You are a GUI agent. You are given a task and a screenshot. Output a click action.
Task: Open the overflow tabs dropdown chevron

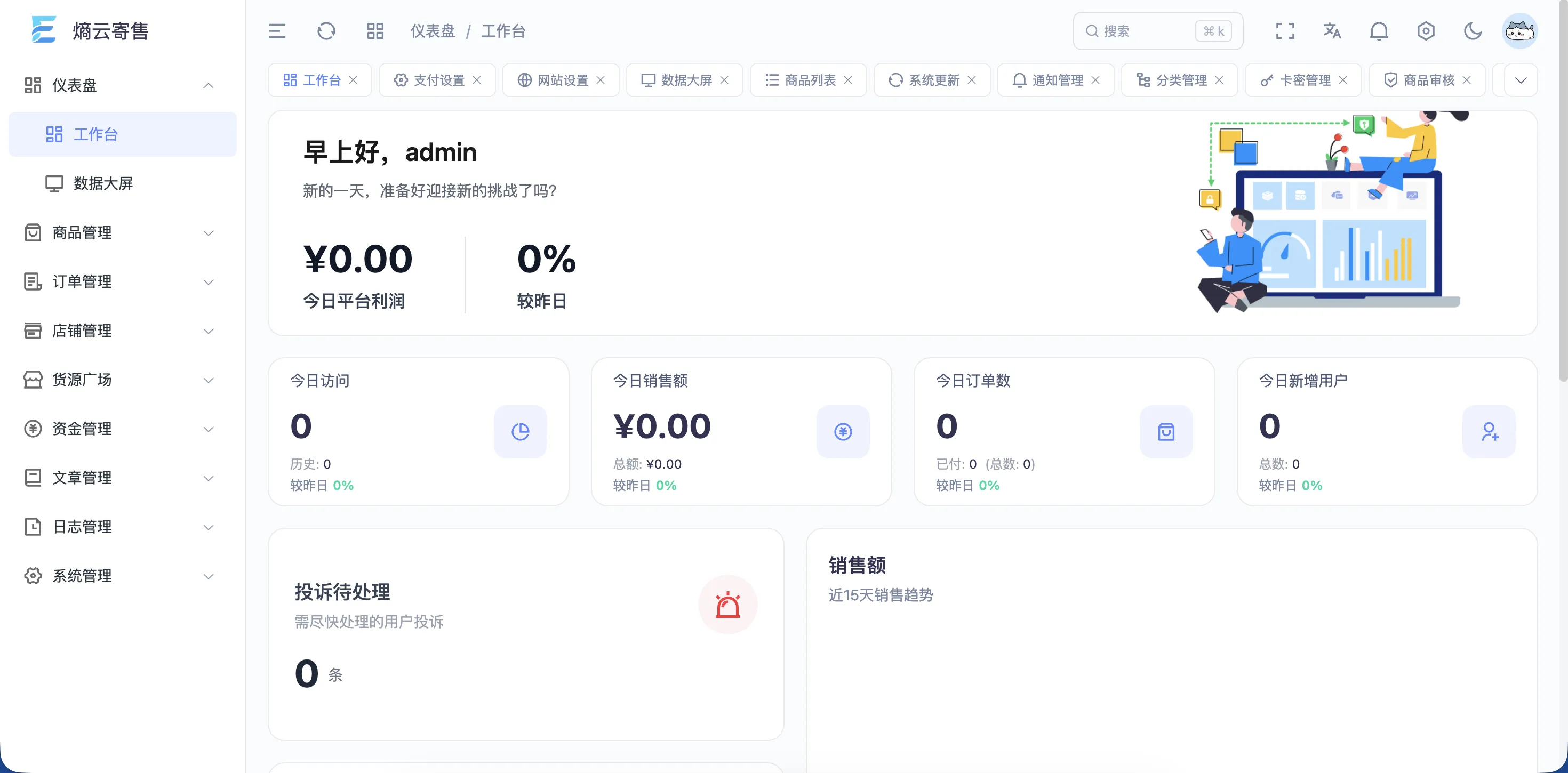pyautogui.click(x=1521, y=80)
